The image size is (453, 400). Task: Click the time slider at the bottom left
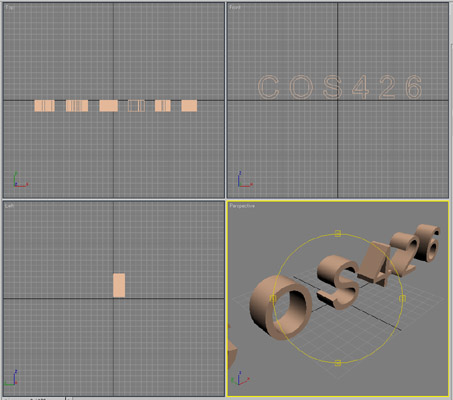click(33, 398)
